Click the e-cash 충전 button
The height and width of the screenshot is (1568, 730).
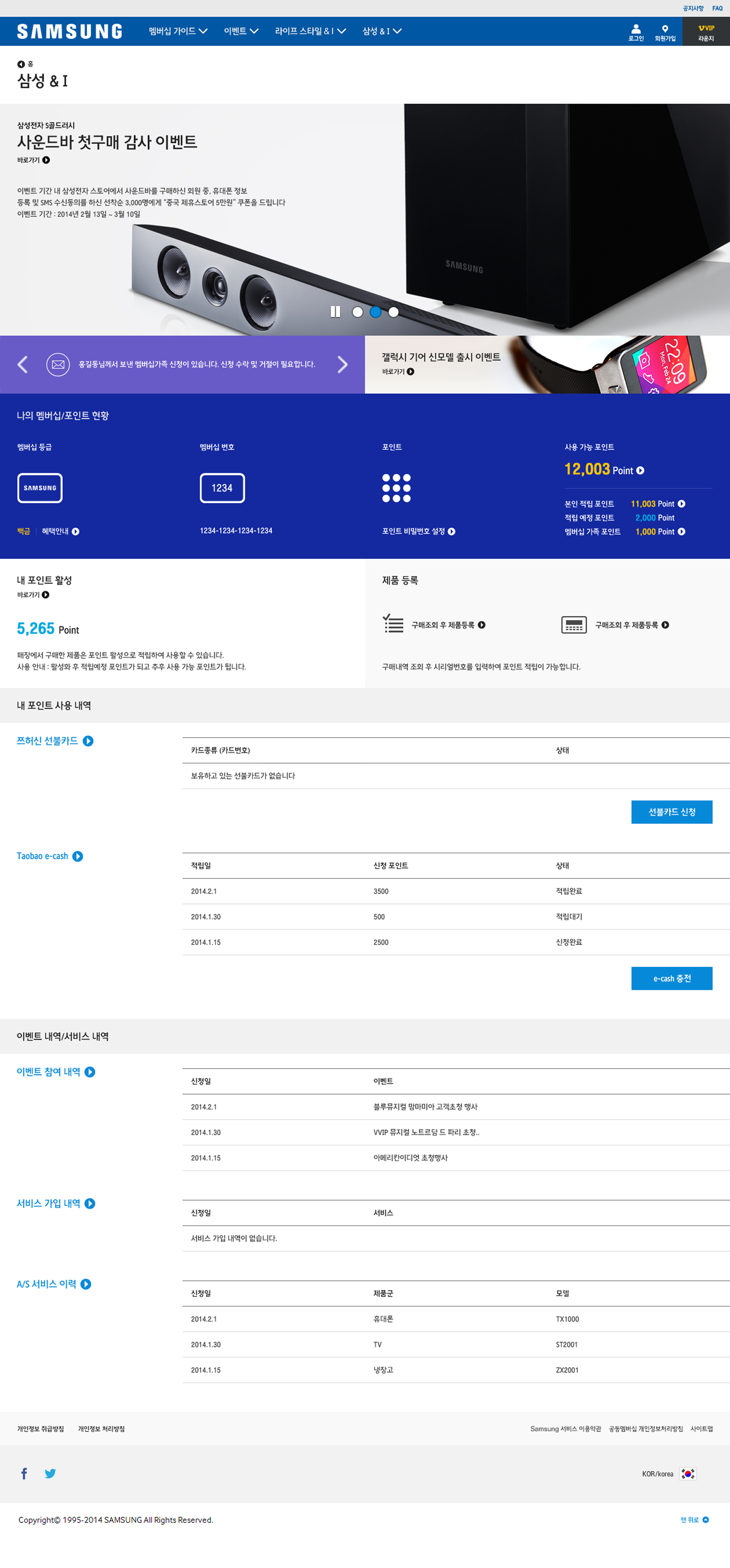(x=672, y=978)
